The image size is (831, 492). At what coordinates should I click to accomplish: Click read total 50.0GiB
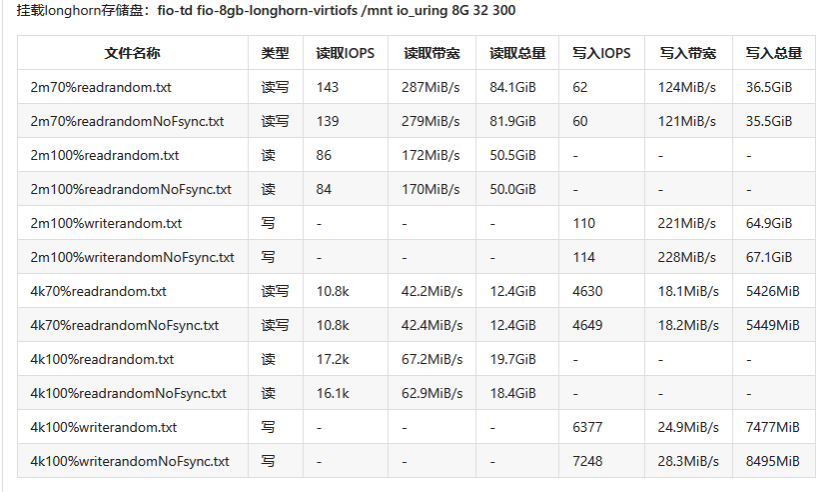(x=512, y=189)
